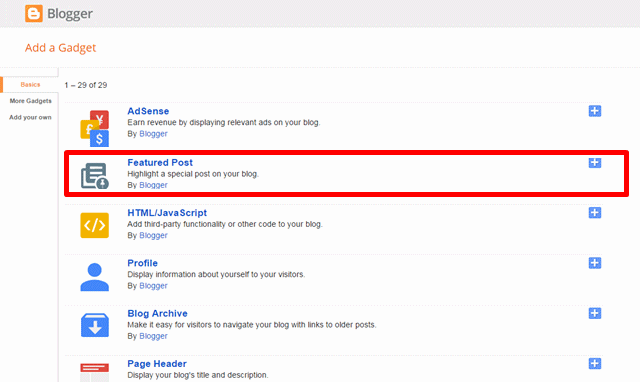Click Blogger author link under HTML/JavaScript
The image size is (640, 382).
(x=153, y=235)
